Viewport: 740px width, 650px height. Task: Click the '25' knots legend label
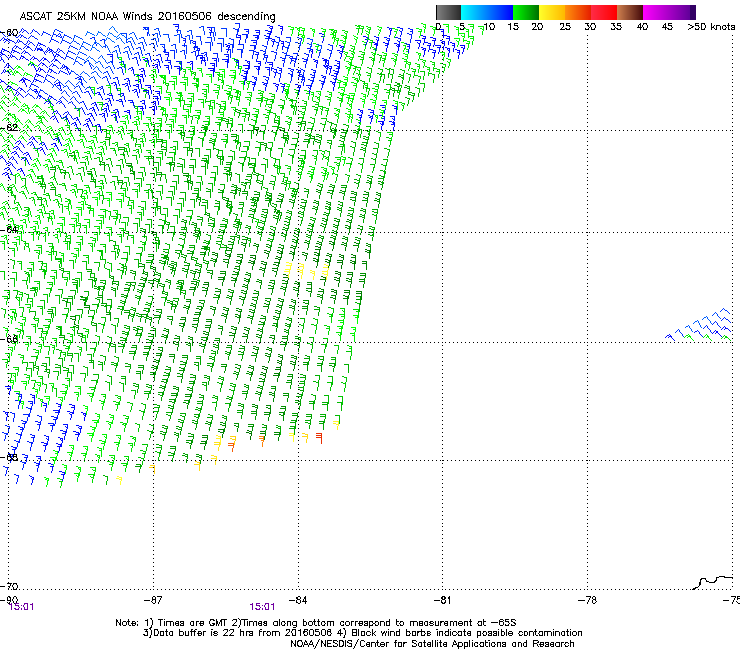point(565,27)
